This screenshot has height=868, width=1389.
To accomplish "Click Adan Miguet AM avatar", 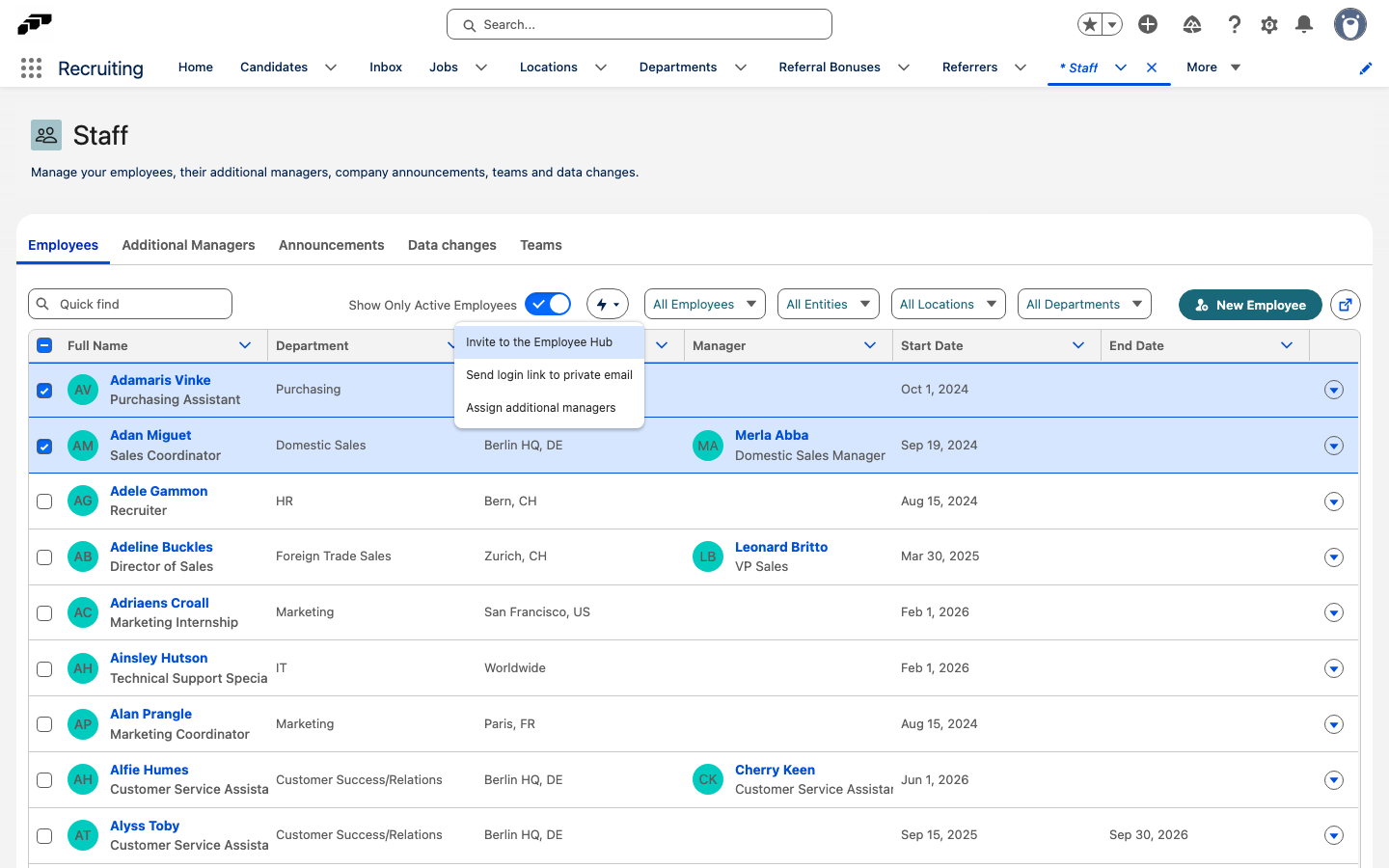I will 83,446.
